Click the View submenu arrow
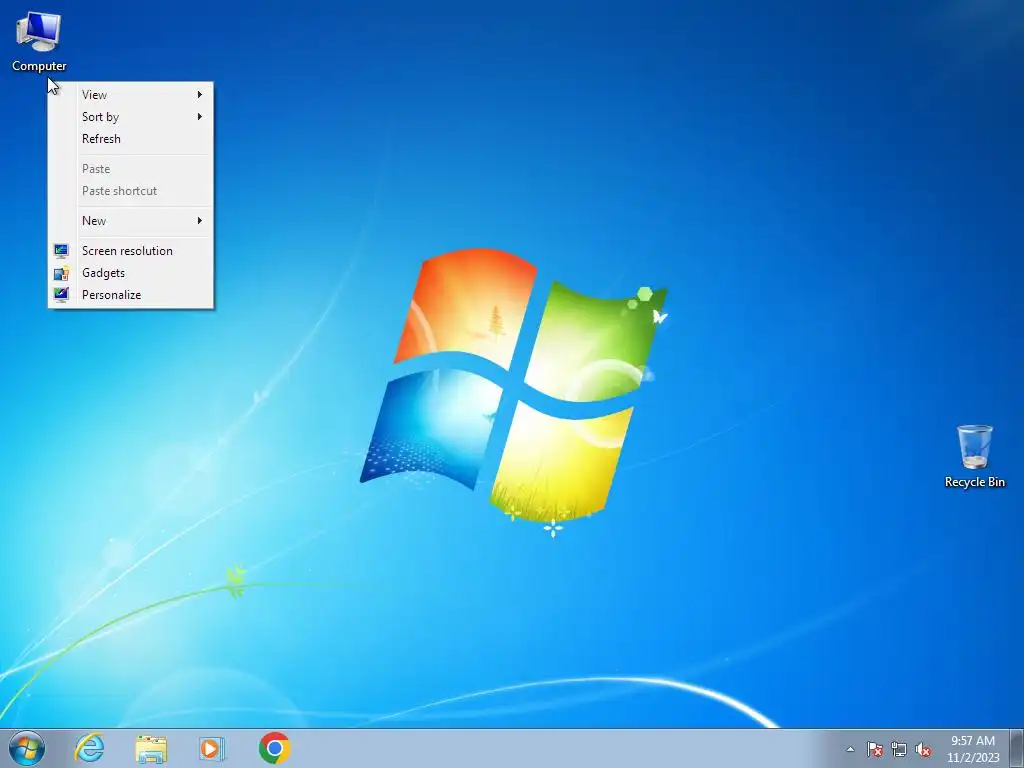Screen dimensions: 1024x768 click(x=200, y=95)
